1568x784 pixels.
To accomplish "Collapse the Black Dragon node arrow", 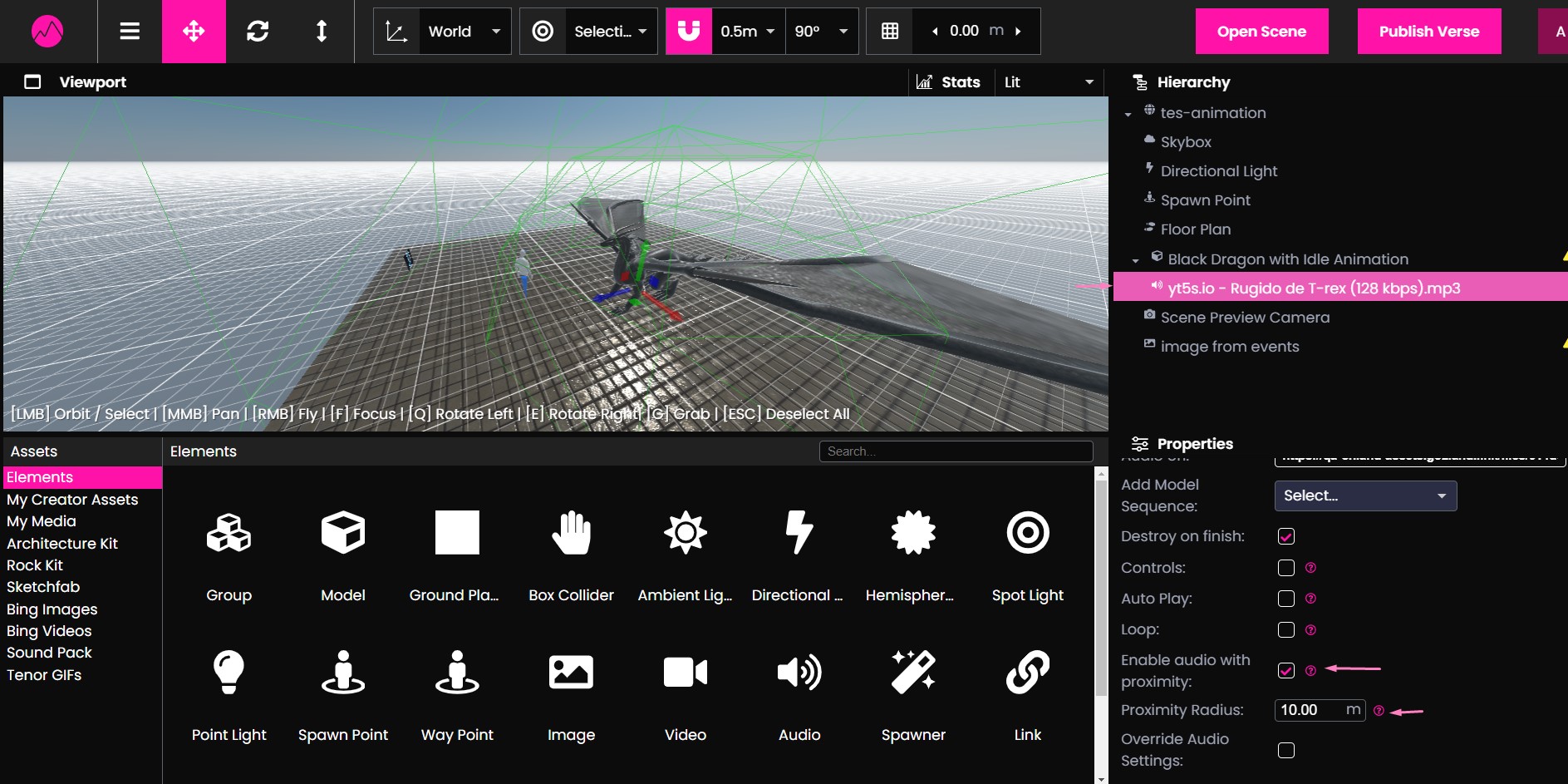I will coord(1135,260).
